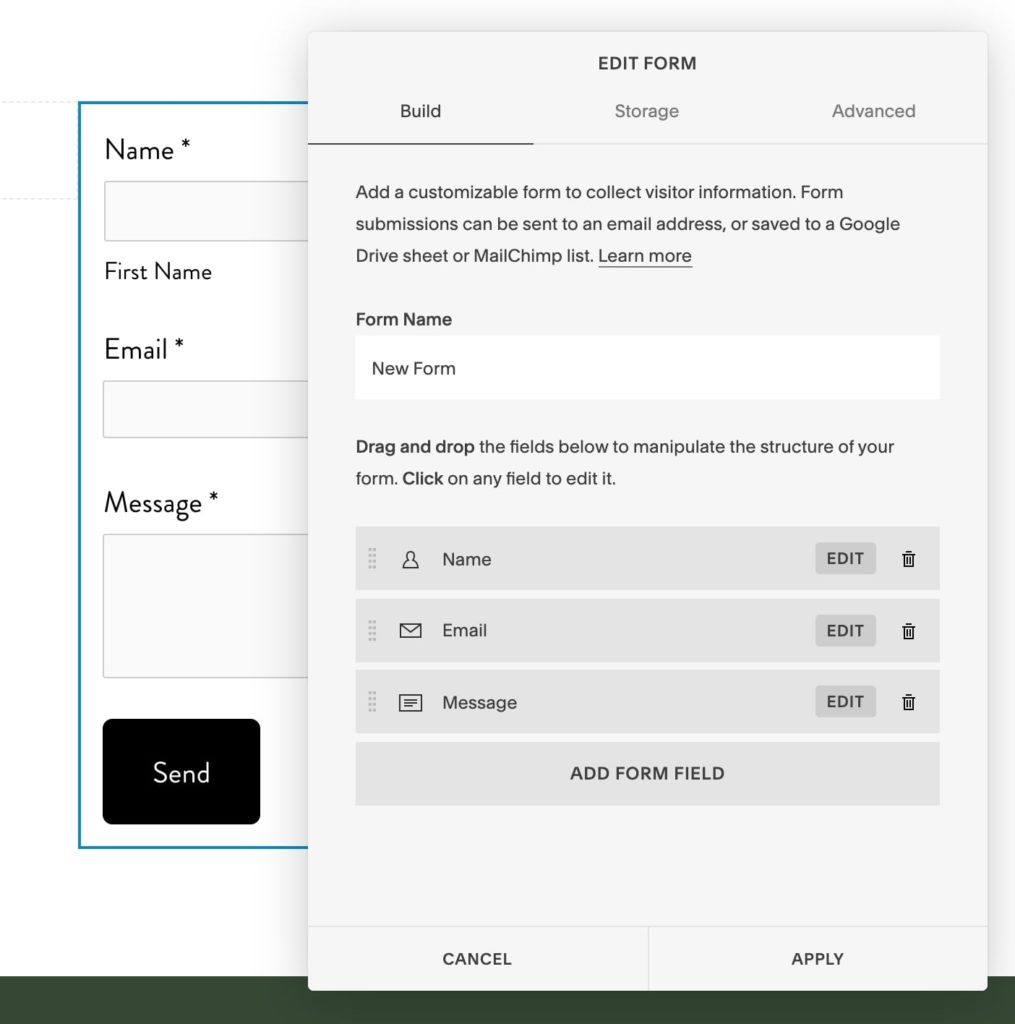Viewport: 1015px width, 1024px height.
Task: Select the Message field row label
Action: [479, 702]
